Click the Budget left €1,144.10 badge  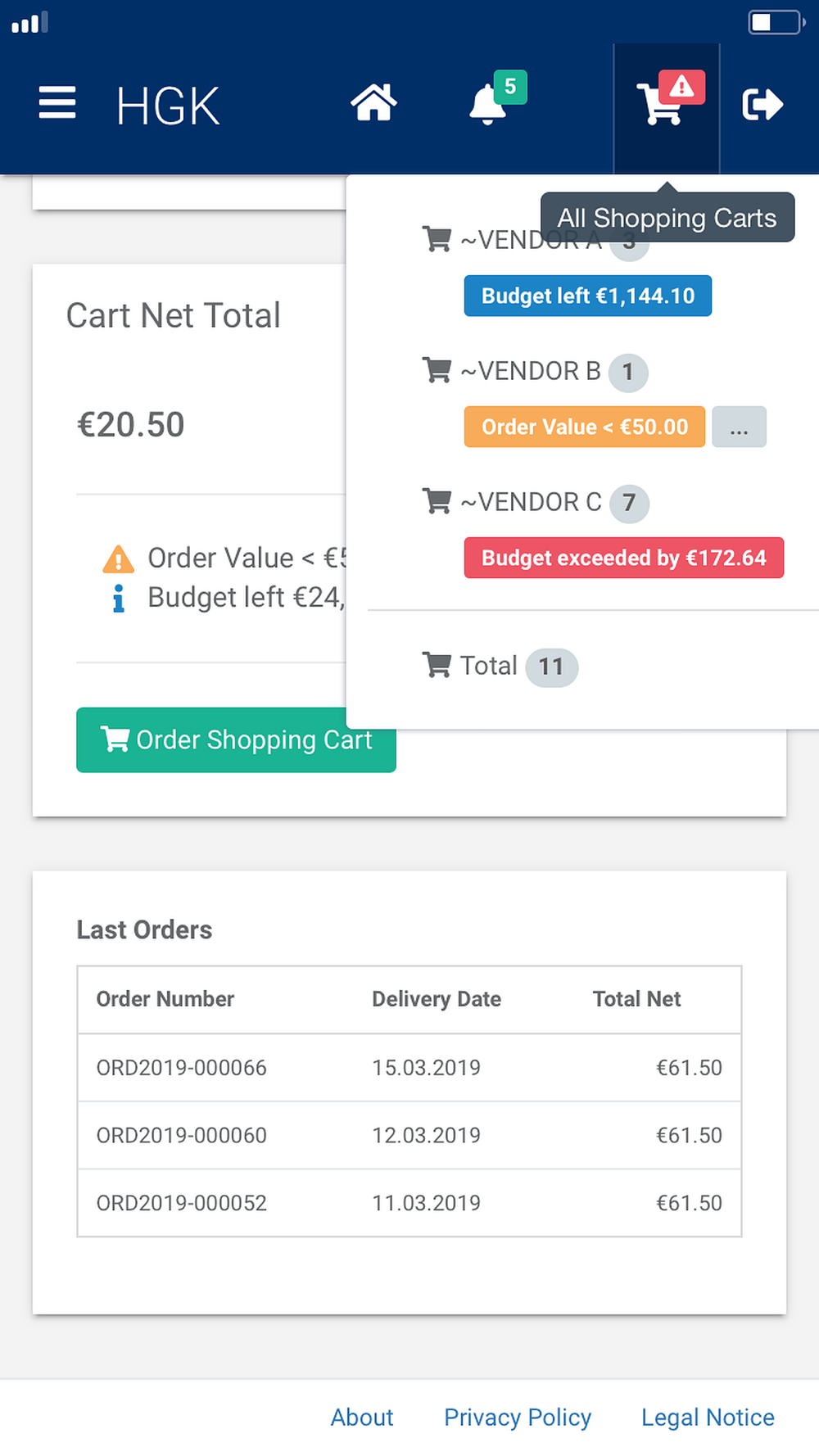coord(587,296)
